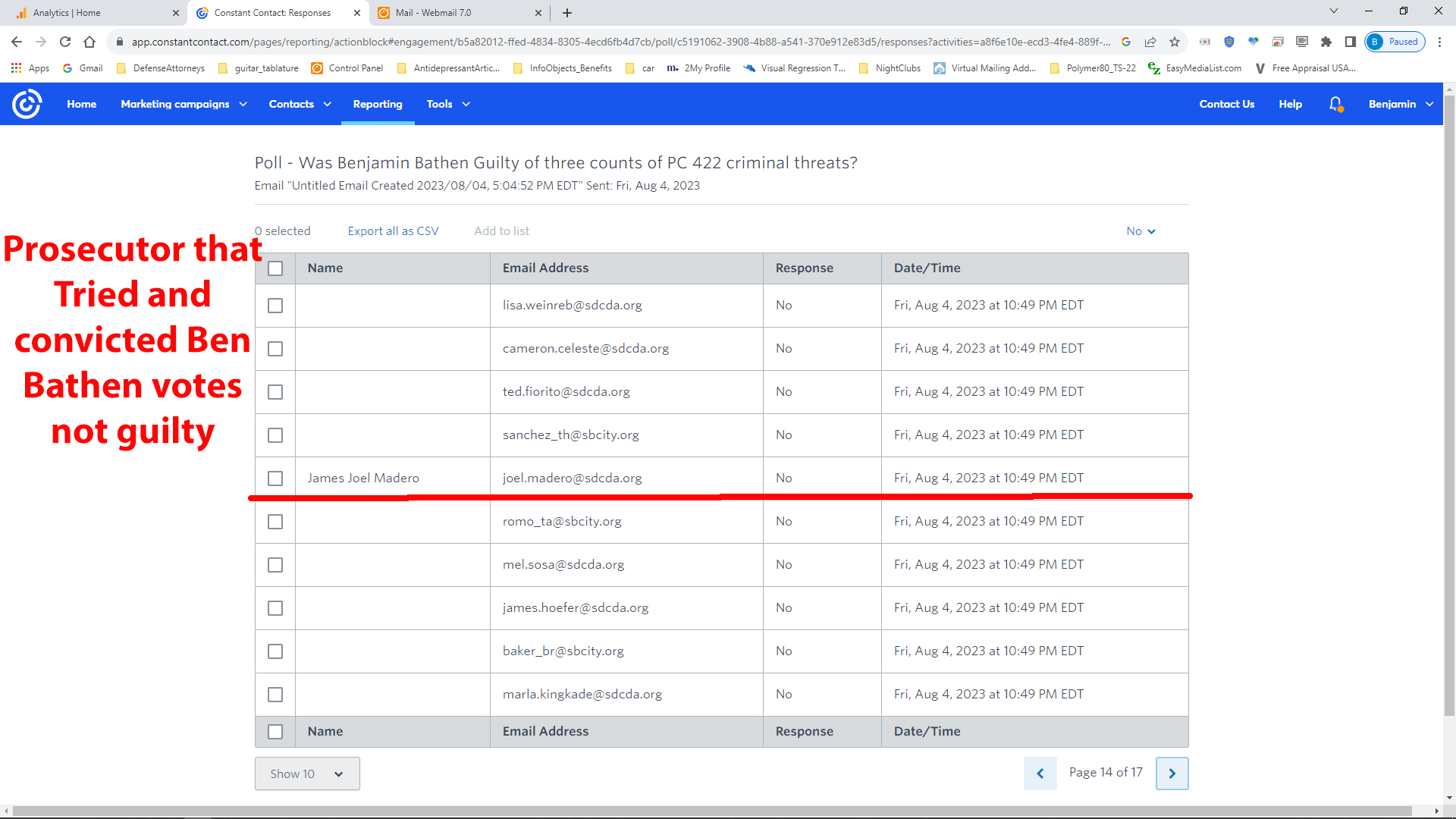Switch to Mail - Webmail 7.0 tab

(455, 13)
